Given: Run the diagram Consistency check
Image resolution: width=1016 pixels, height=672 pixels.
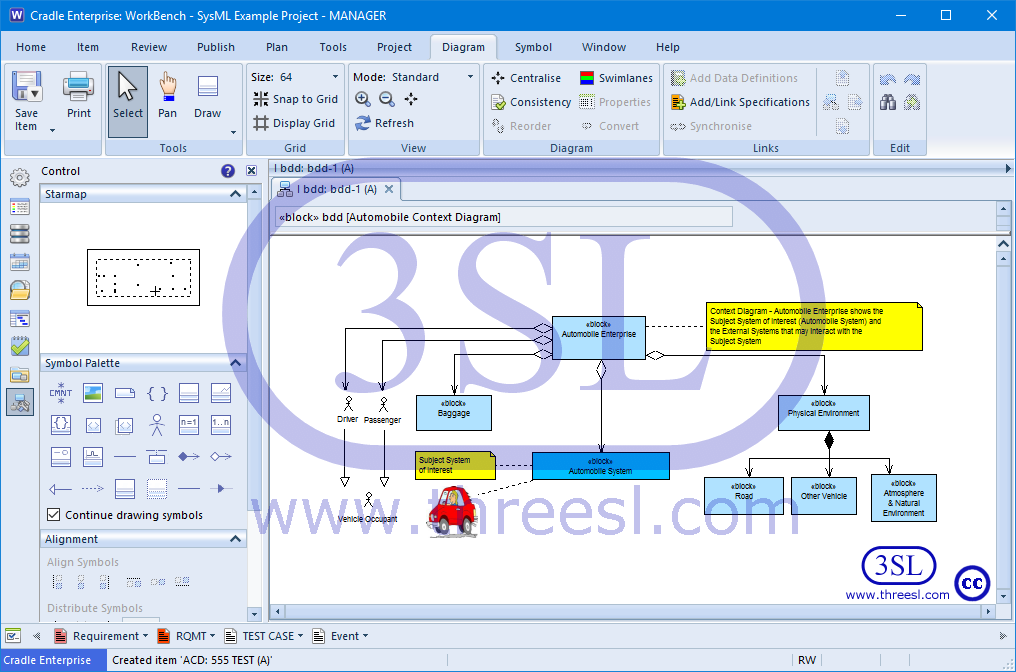Looking at the screenshot, I should point(531,102).
